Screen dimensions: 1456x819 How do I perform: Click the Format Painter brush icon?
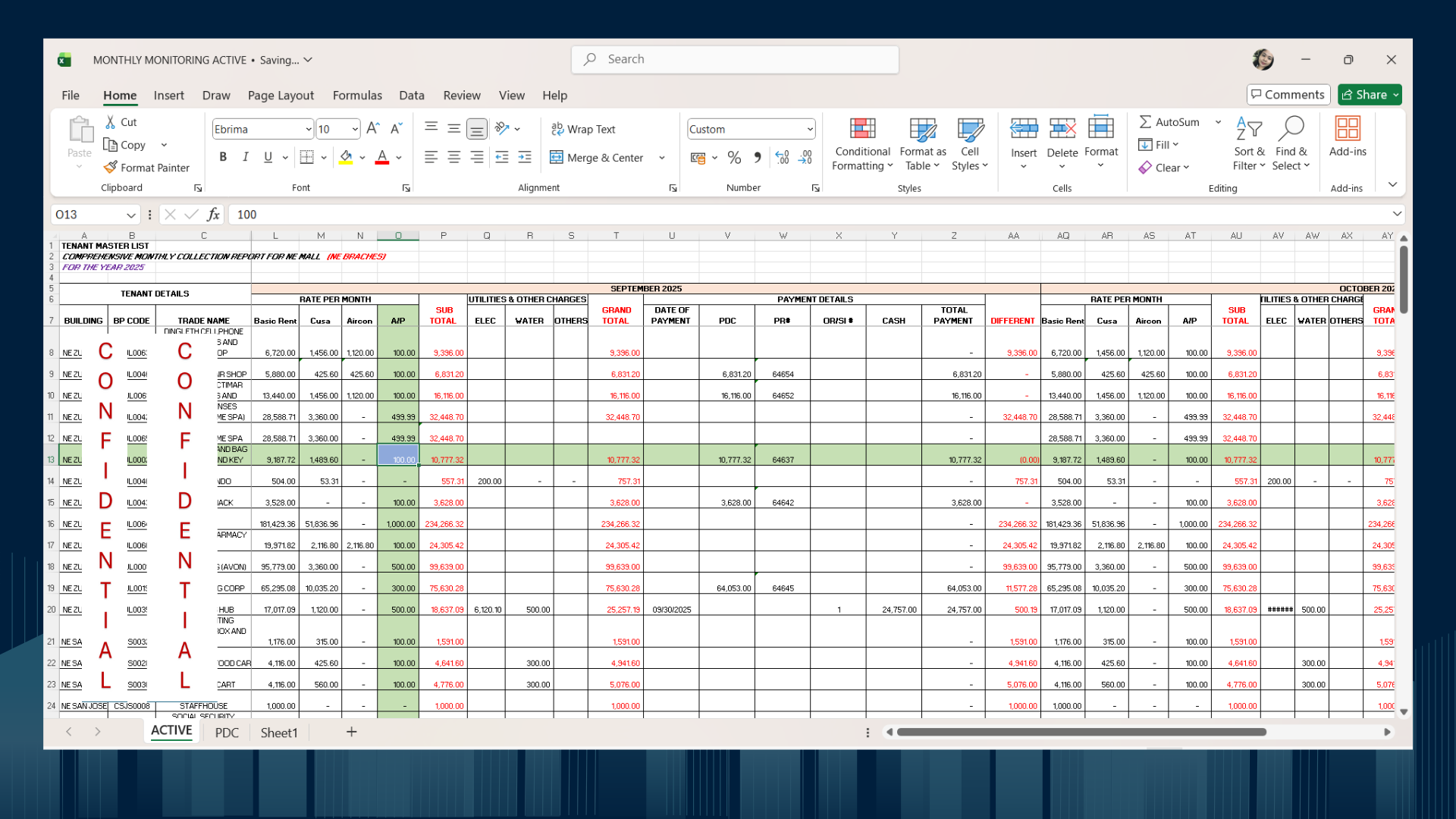click(111, 168)
